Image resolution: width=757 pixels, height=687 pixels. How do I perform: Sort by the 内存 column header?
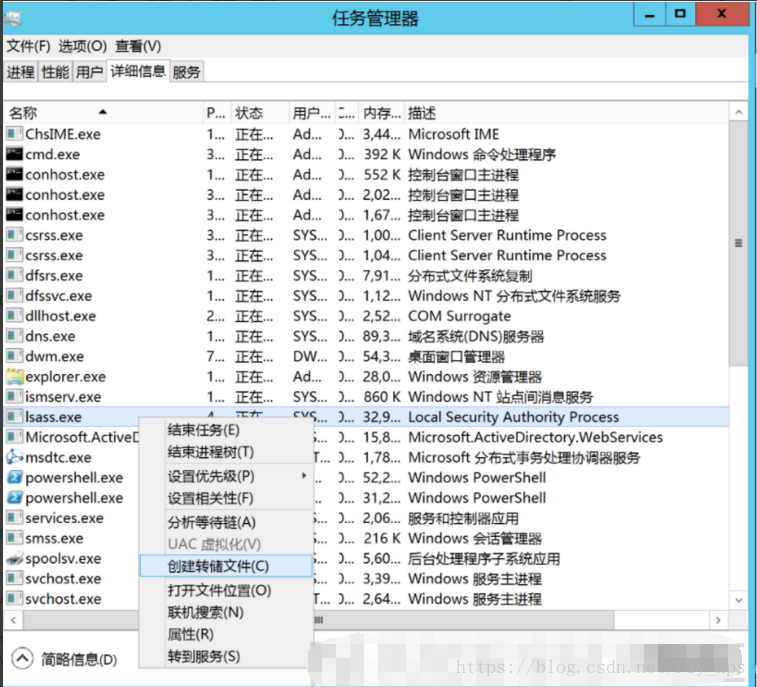pyautogui.click(x=381, y=112)
